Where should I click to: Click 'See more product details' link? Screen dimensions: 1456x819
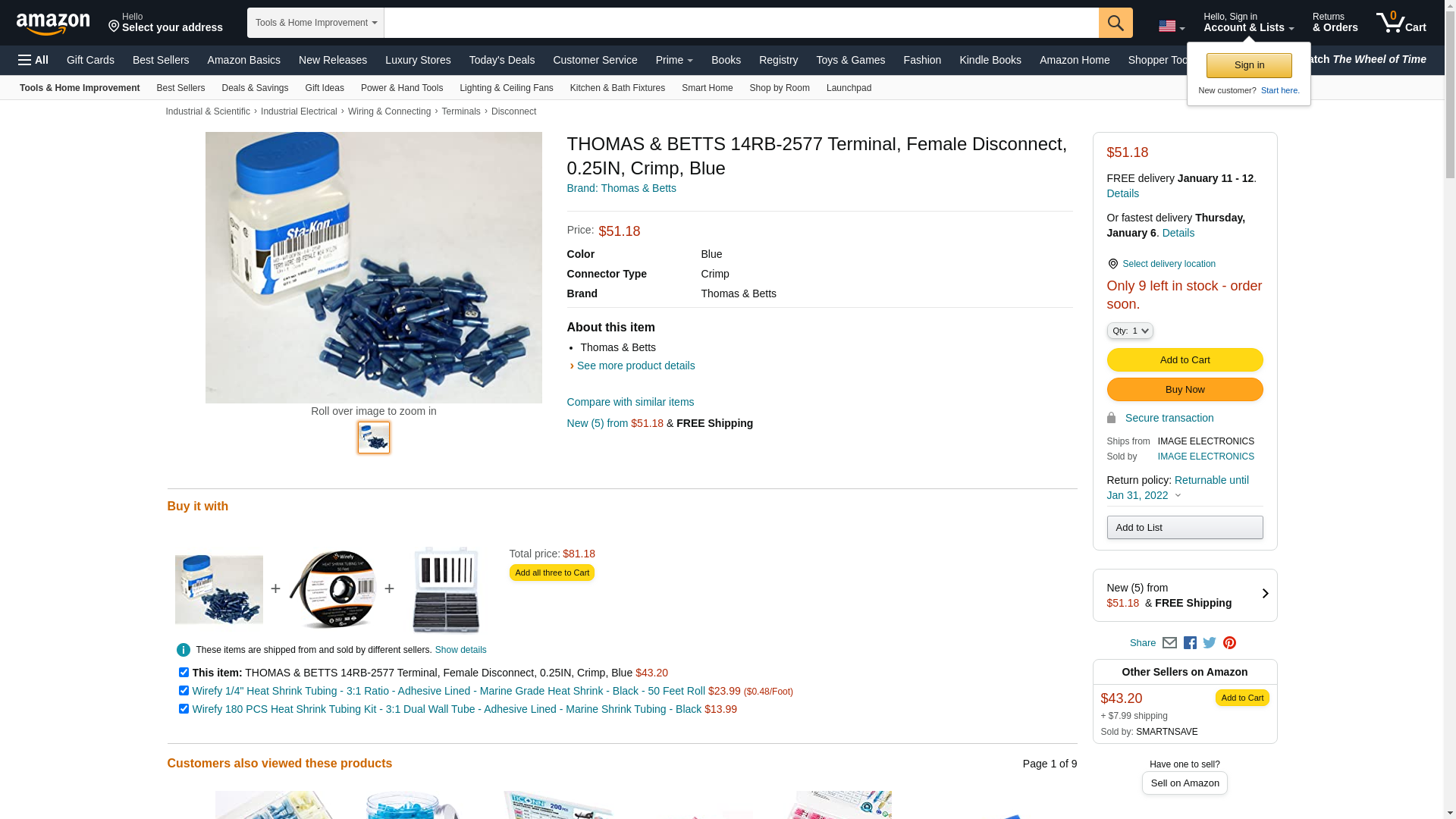tap(635, 366)
